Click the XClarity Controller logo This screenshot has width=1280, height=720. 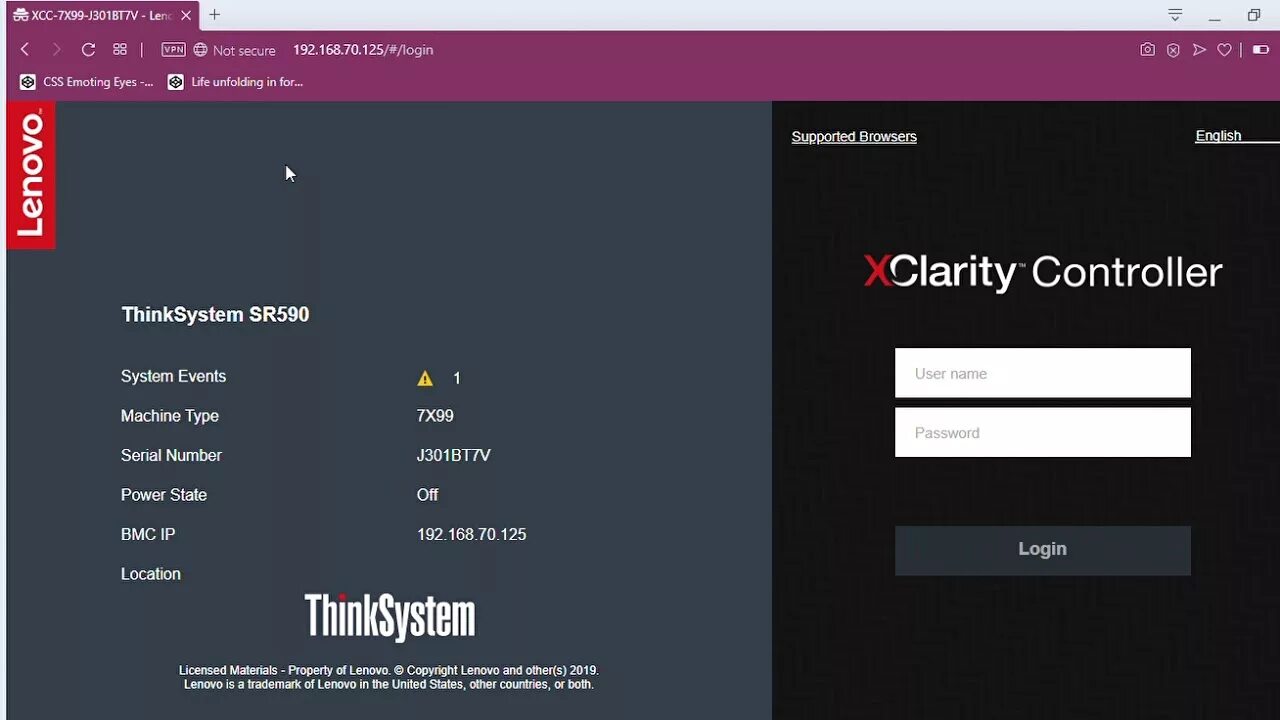coord(1043,272)
